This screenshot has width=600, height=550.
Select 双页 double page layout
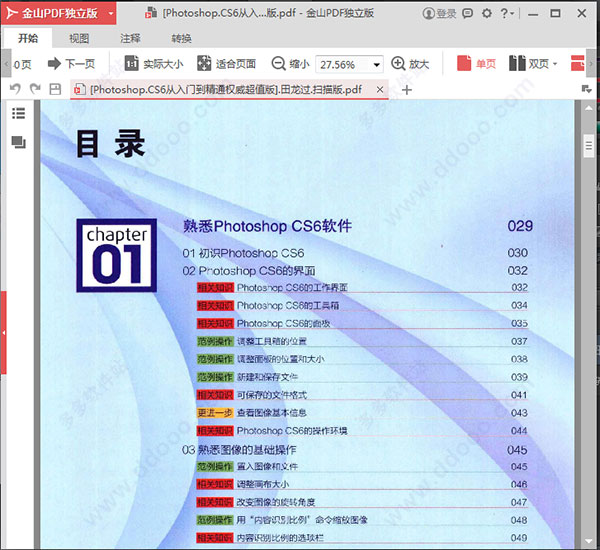click(529, 64)
